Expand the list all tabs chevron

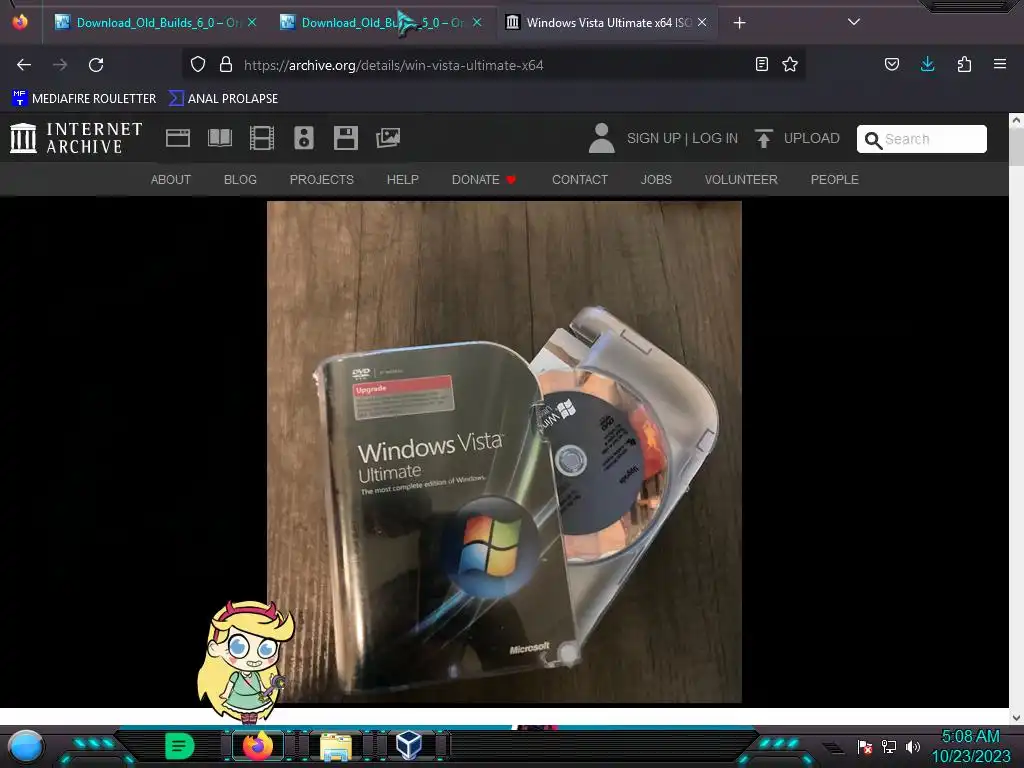point(854,22)
